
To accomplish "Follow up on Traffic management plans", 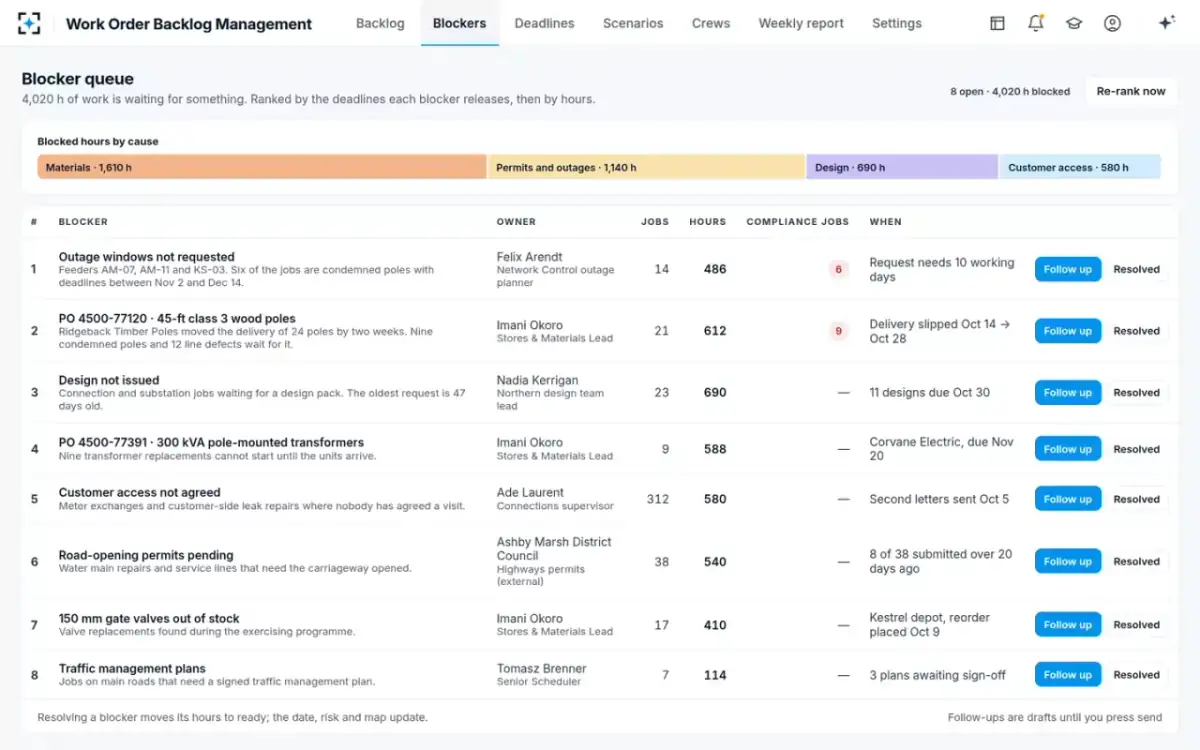I will (1068, 675).
